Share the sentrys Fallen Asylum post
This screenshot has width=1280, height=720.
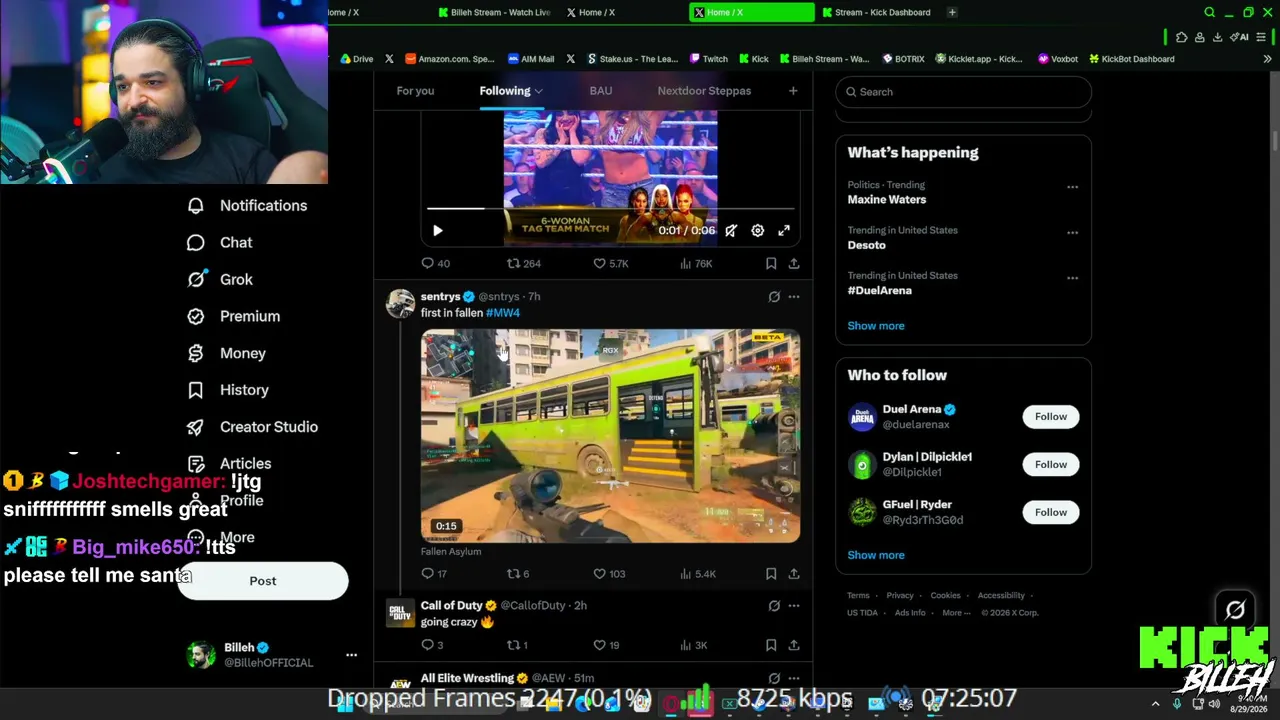[794, 574]
